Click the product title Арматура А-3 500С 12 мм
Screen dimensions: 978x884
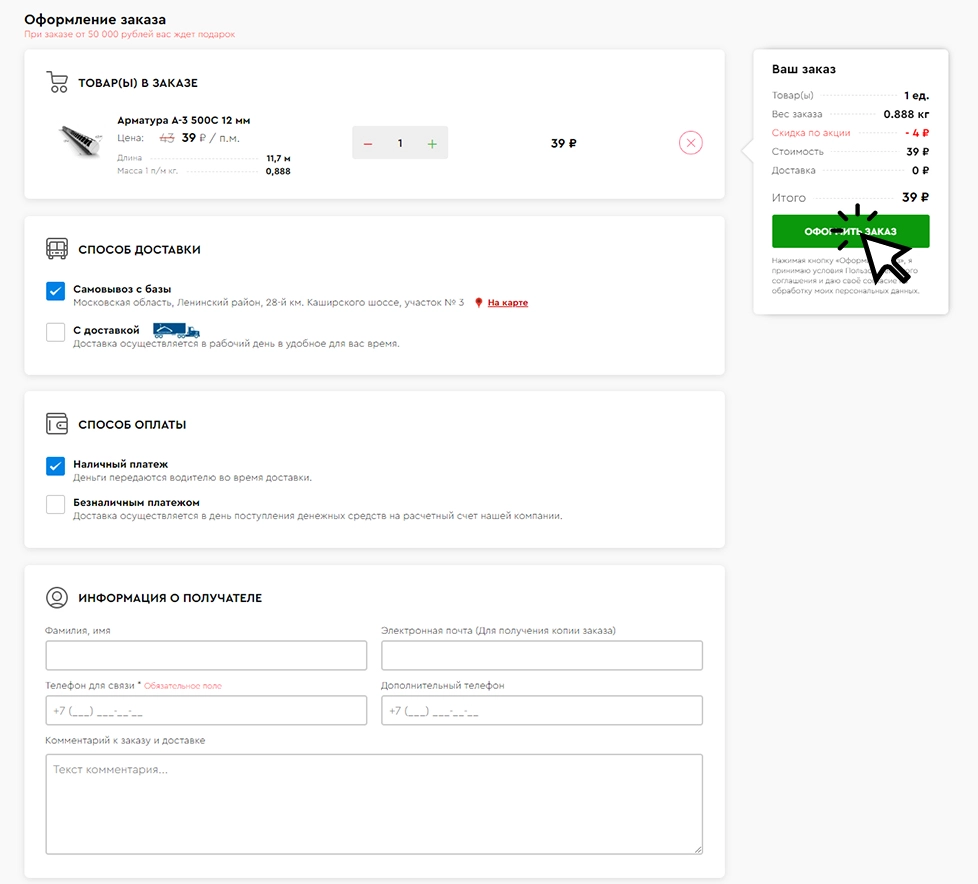coord(183,120)
